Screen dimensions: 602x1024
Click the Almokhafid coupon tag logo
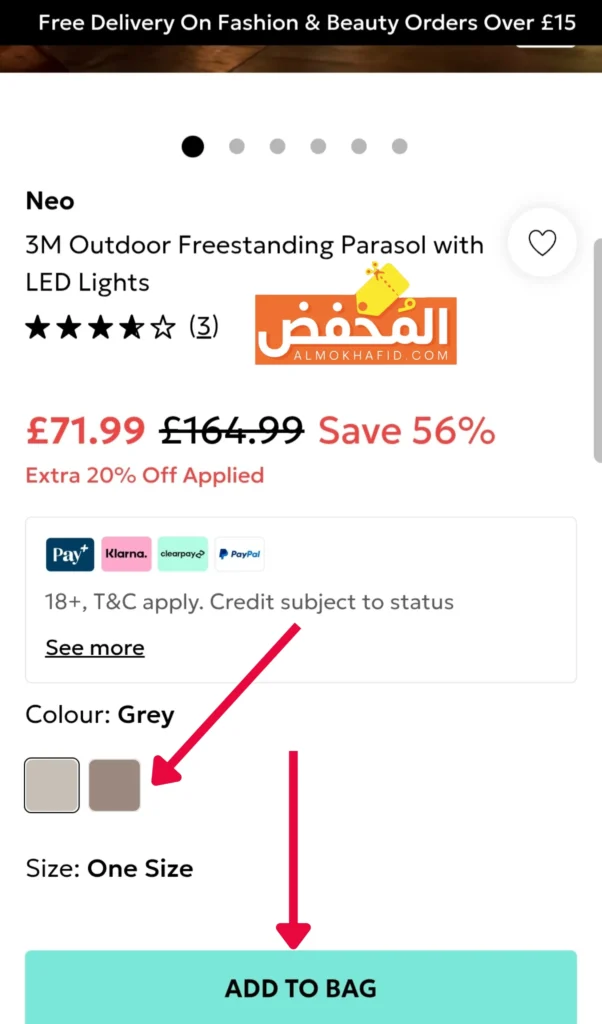pyautogui.click(x=356, y=320)
